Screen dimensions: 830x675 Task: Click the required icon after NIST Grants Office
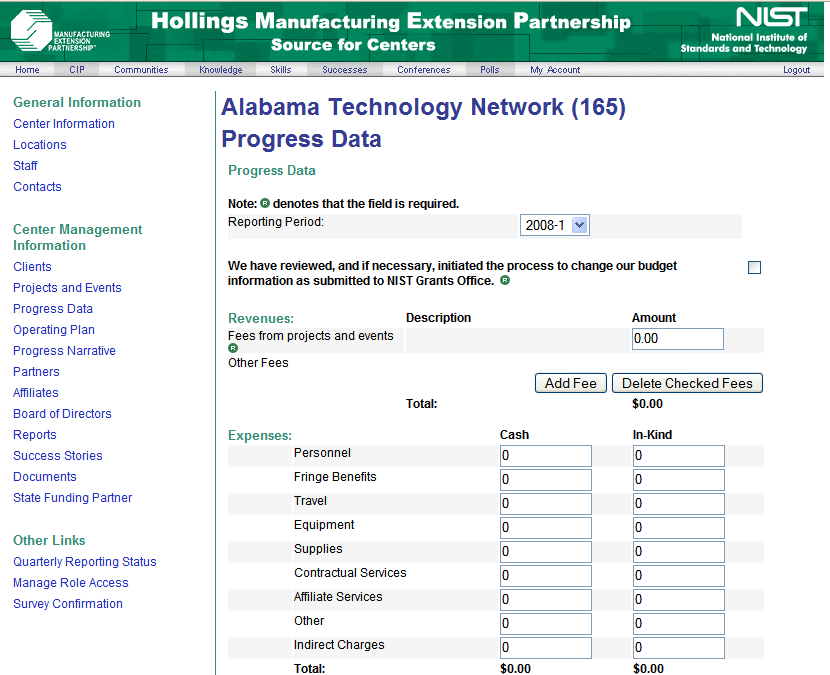[505, 280]
